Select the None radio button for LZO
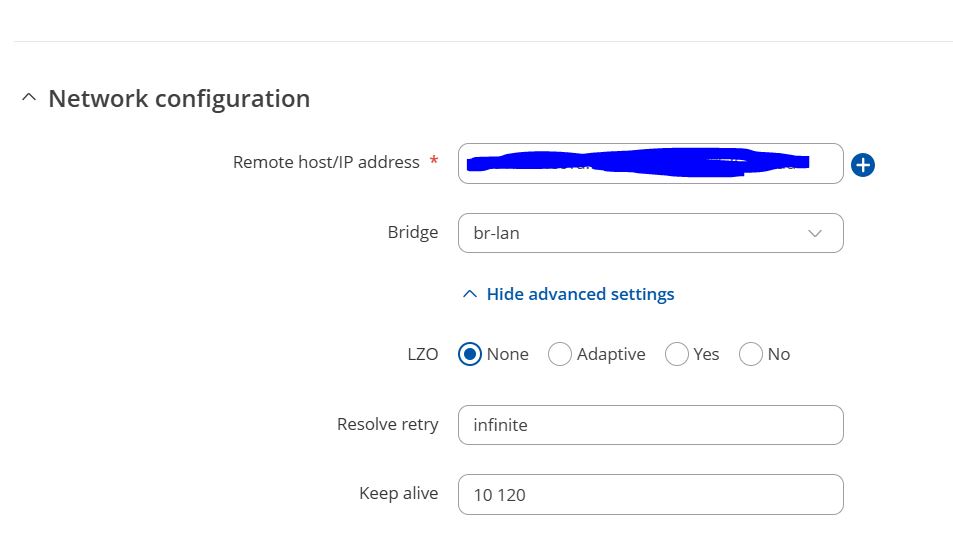953x555 pixels. point(470,354)
